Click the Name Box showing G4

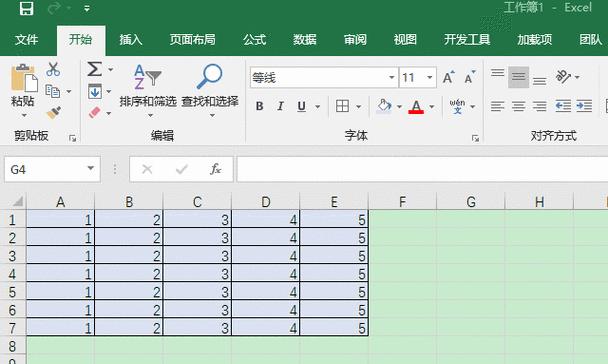tap(52, 169)
